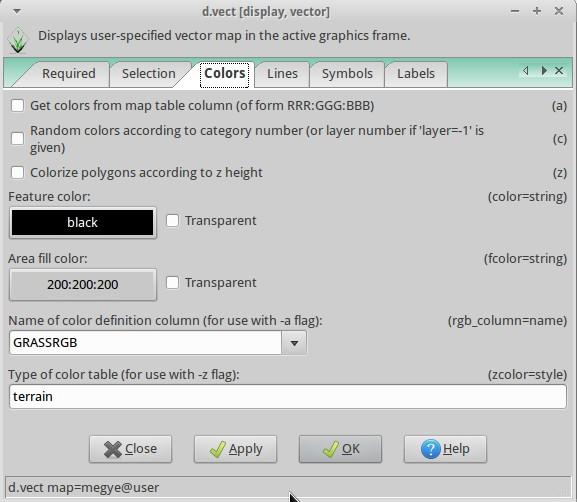This screenshot has height=502, width=577.
Task: Open Help for d.vect
Action: point(445,449)
